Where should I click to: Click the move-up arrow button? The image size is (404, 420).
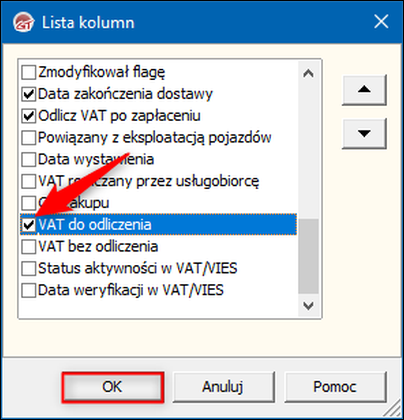point(364,90)
